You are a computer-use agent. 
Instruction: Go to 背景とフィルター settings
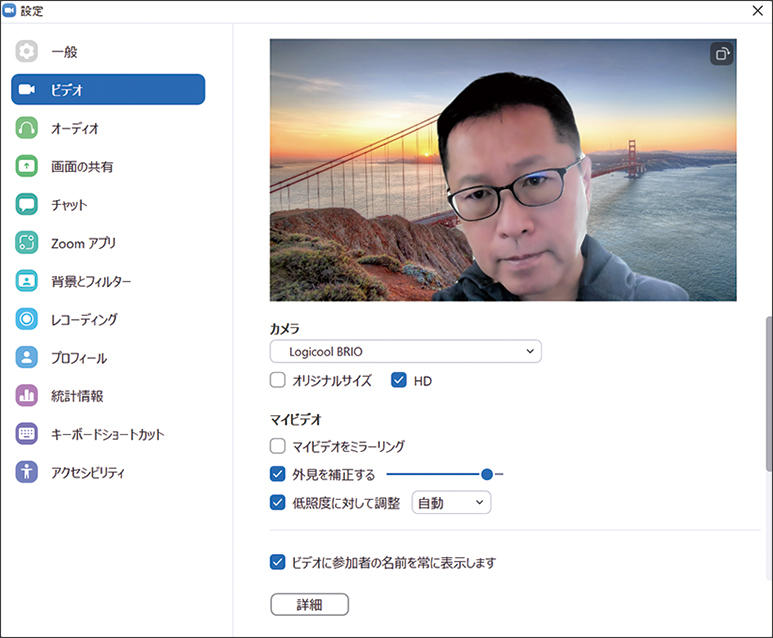108,281
